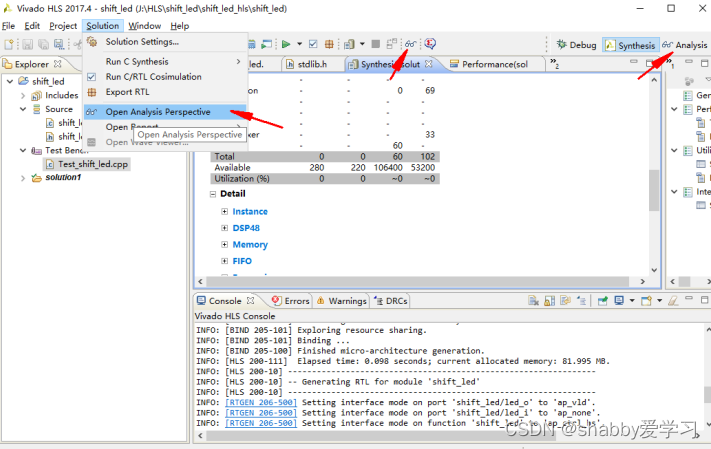Screen dimensions: 711x449
Task: Select the Console tab
Action: pos(225,301)
